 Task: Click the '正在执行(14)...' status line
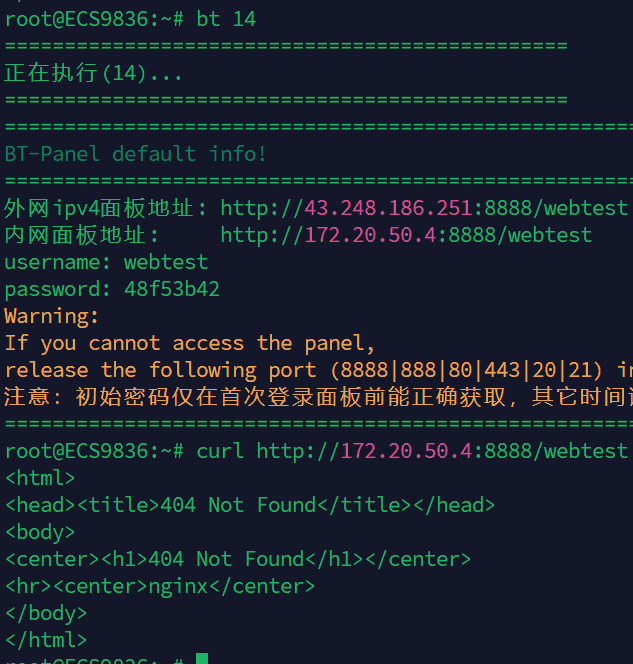pyautogui.click(x=94, y=73)
